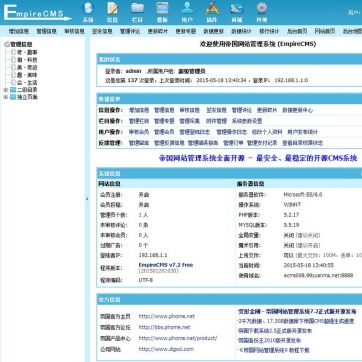Open the 科技 category in tree
The width and height of the screenshot is (362, 362).
tap(27, 60)
